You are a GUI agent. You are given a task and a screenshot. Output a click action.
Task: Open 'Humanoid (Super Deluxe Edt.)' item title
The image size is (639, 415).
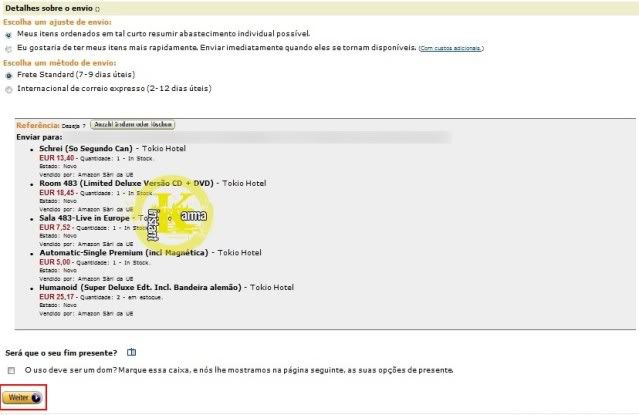pos(140,287)
